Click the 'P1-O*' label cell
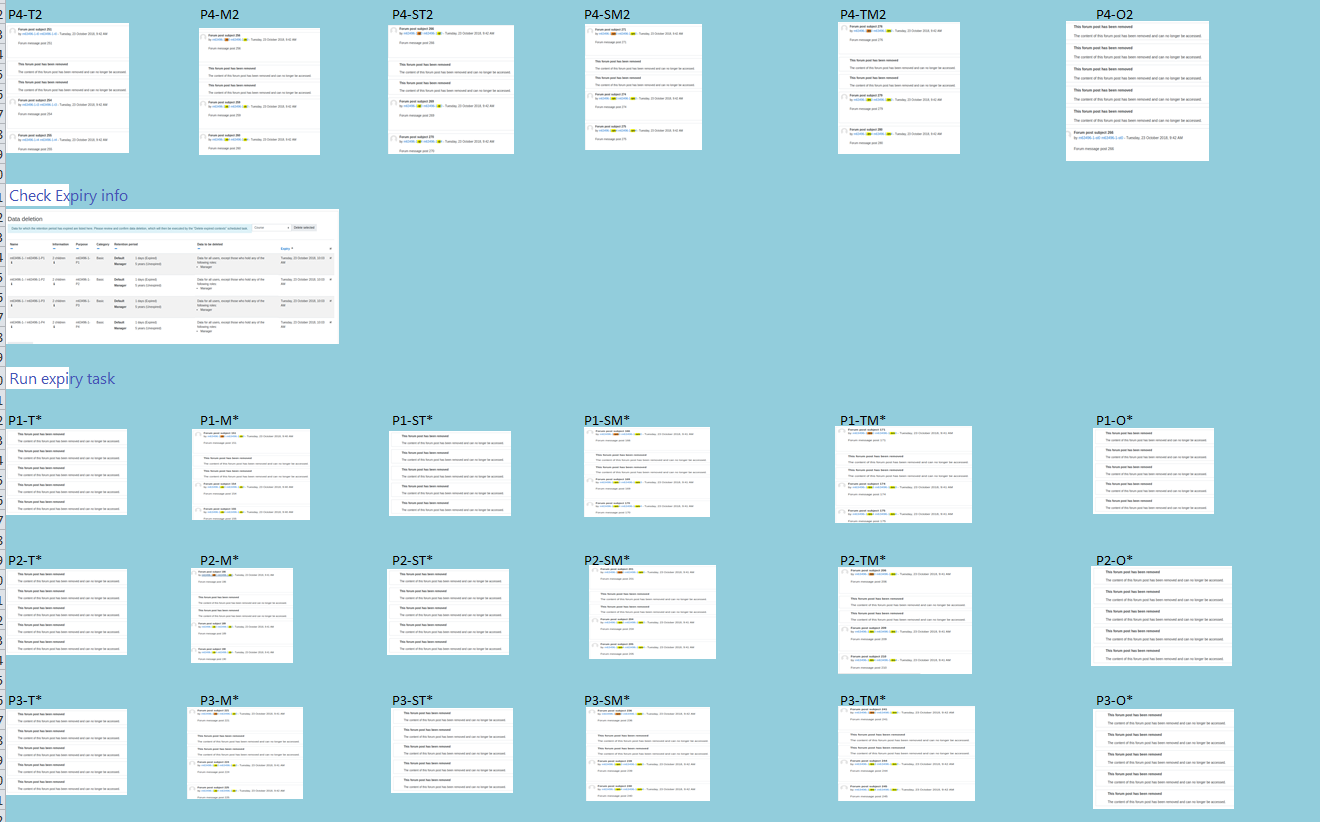 (1115, 420)
